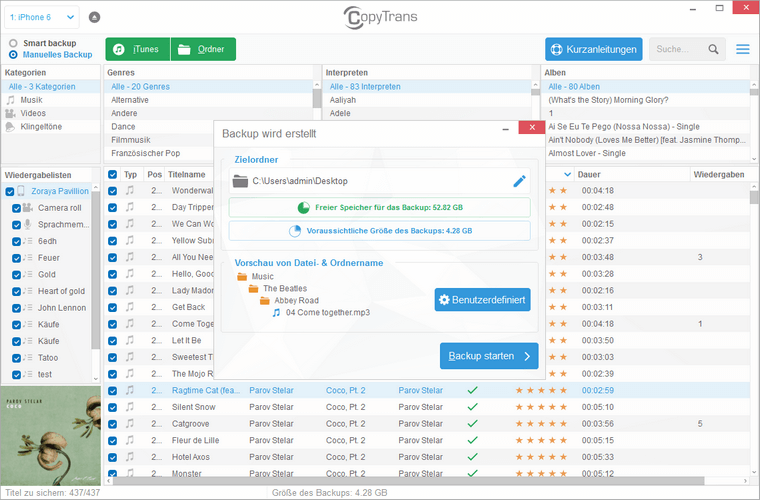
Task: Select the Smart backup radio button
Action: (13, 43)
